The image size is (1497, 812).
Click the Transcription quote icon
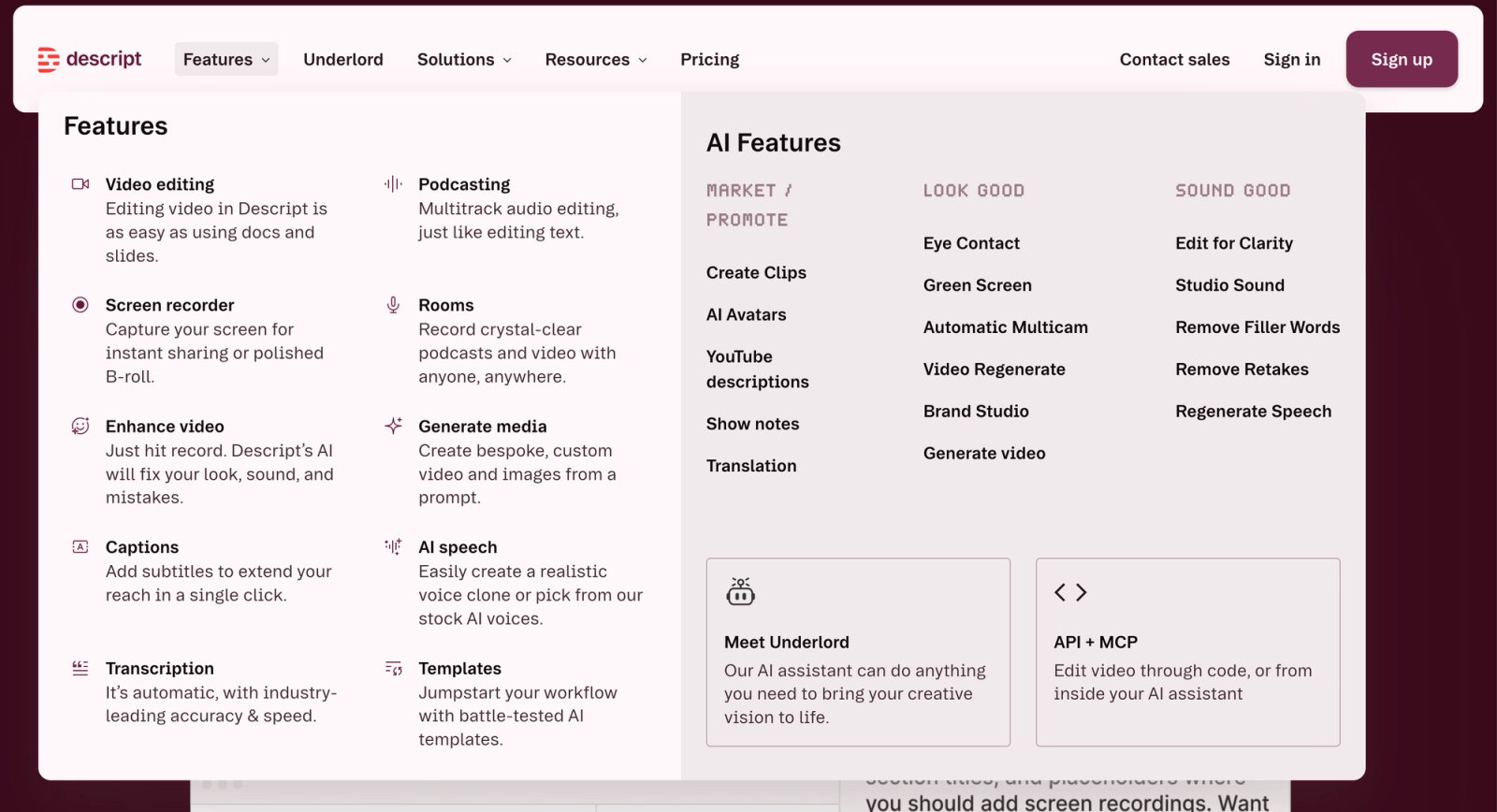(80, 668)
